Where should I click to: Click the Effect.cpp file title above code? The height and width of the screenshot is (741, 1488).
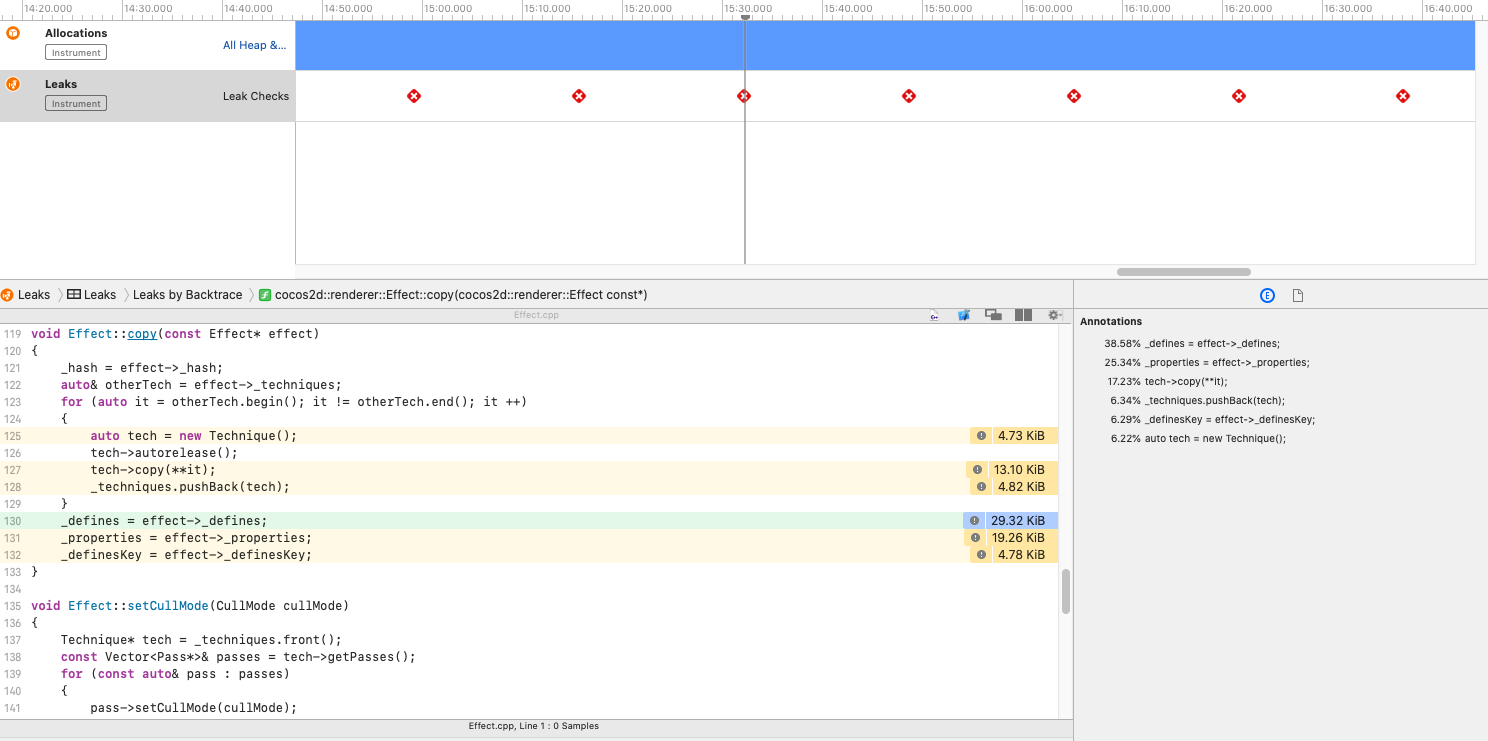[x=534, y=315]
